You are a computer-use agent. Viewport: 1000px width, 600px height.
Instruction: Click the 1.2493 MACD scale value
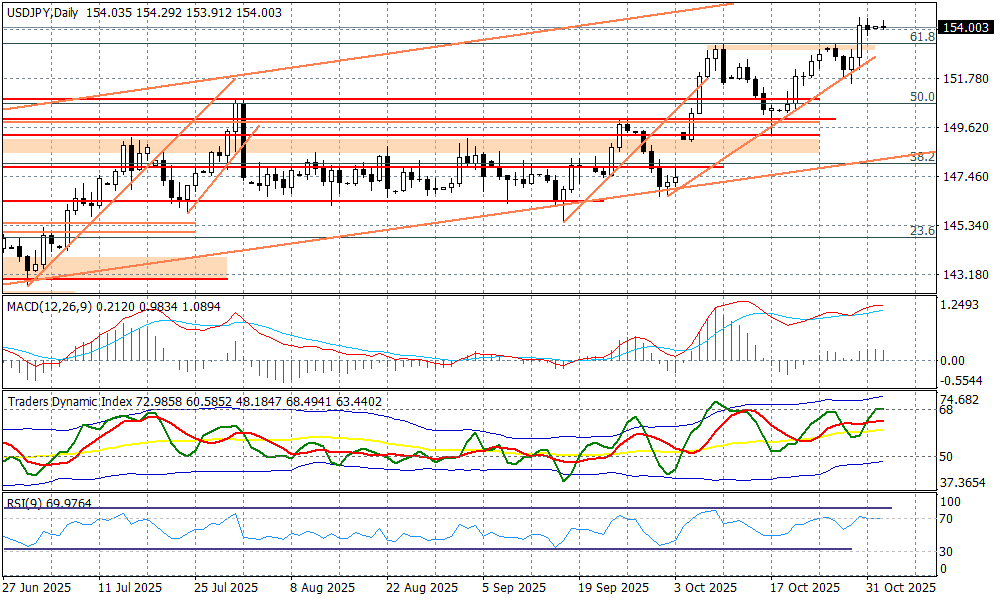click(x=961, y=305)
